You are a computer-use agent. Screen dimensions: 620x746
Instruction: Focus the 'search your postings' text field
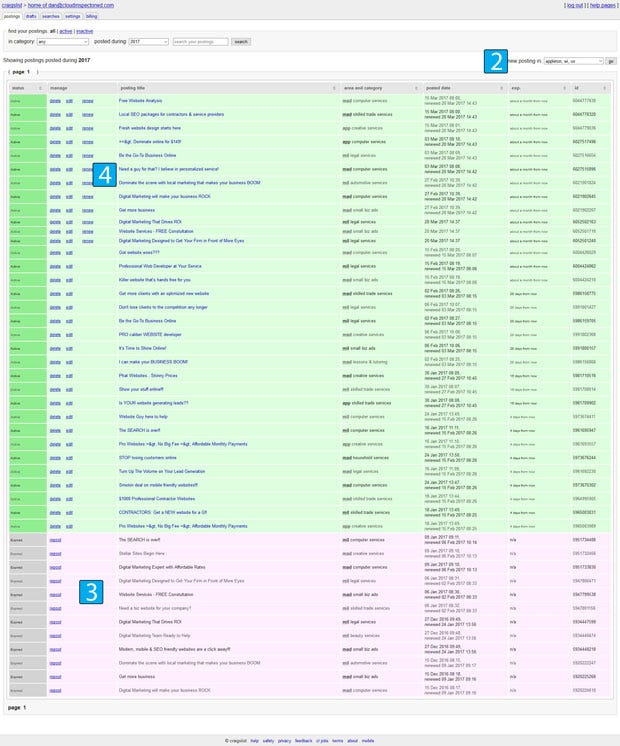click(x=200, y=42)
